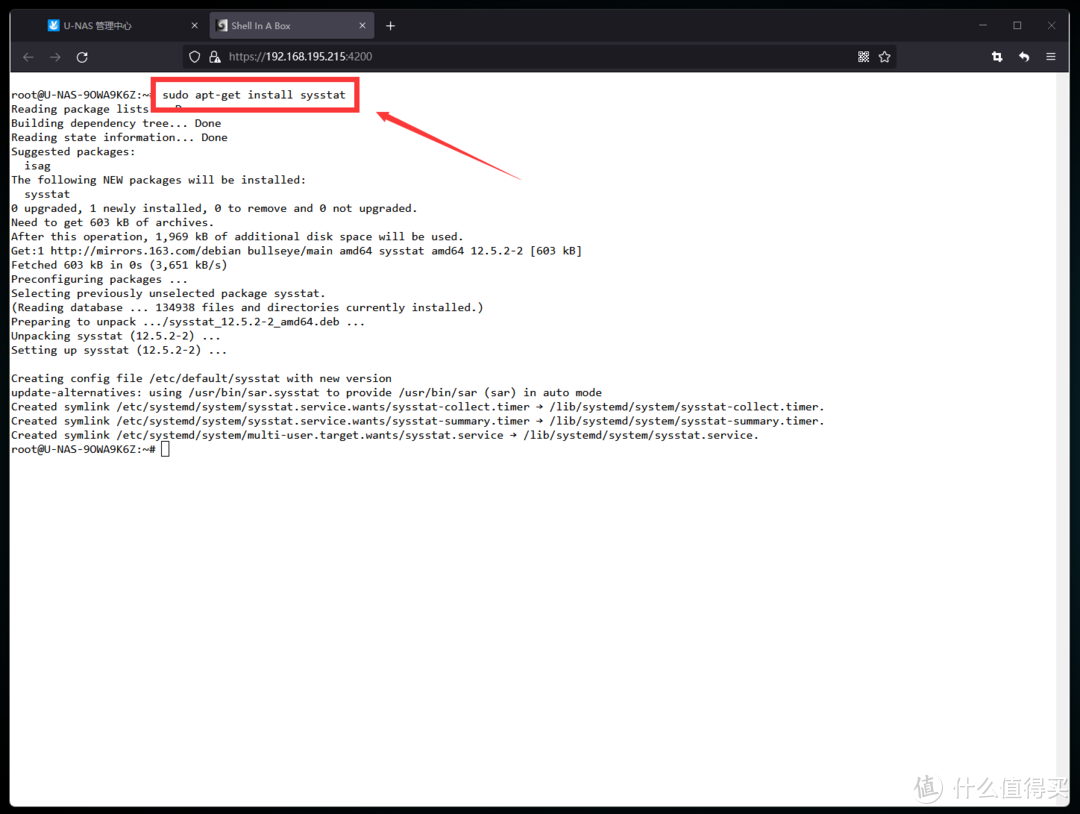Switch to the Shell In A Box tab
Viewport: 1080px width, 814px height.
291,25
